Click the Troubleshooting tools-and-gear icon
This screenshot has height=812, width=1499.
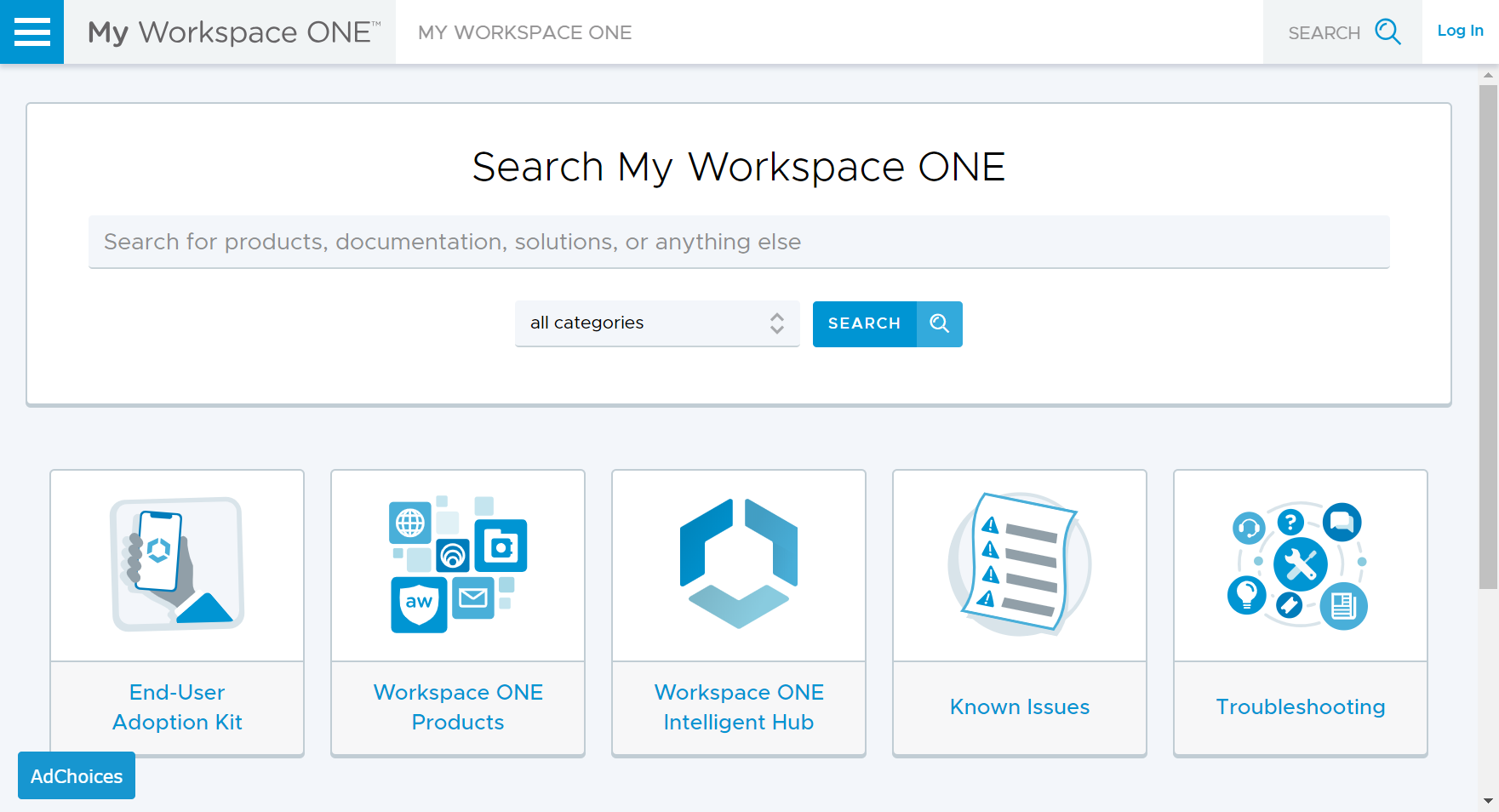click(x=1300, y=563)
